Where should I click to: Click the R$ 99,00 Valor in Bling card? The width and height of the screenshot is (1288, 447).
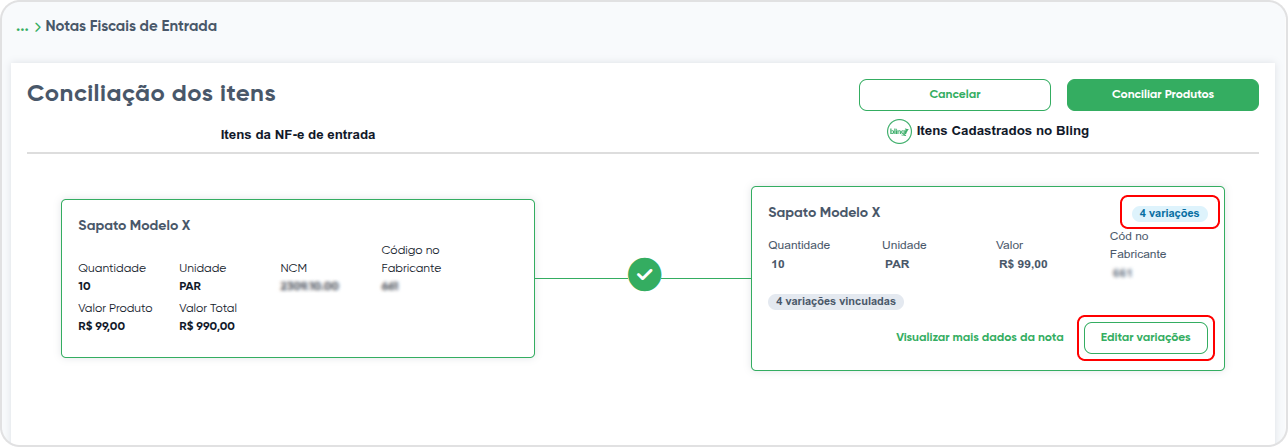click(x=1023, y=264)
